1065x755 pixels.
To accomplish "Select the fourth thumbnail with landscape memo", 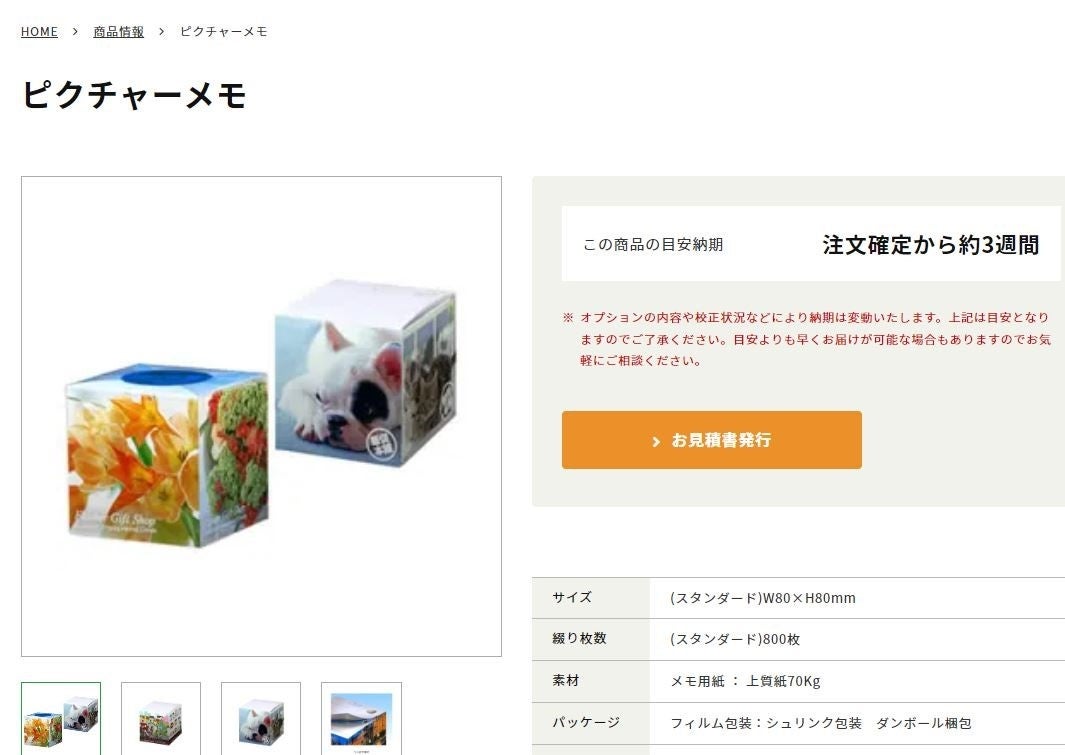I will pyautogui.click(x=361, y=719).
